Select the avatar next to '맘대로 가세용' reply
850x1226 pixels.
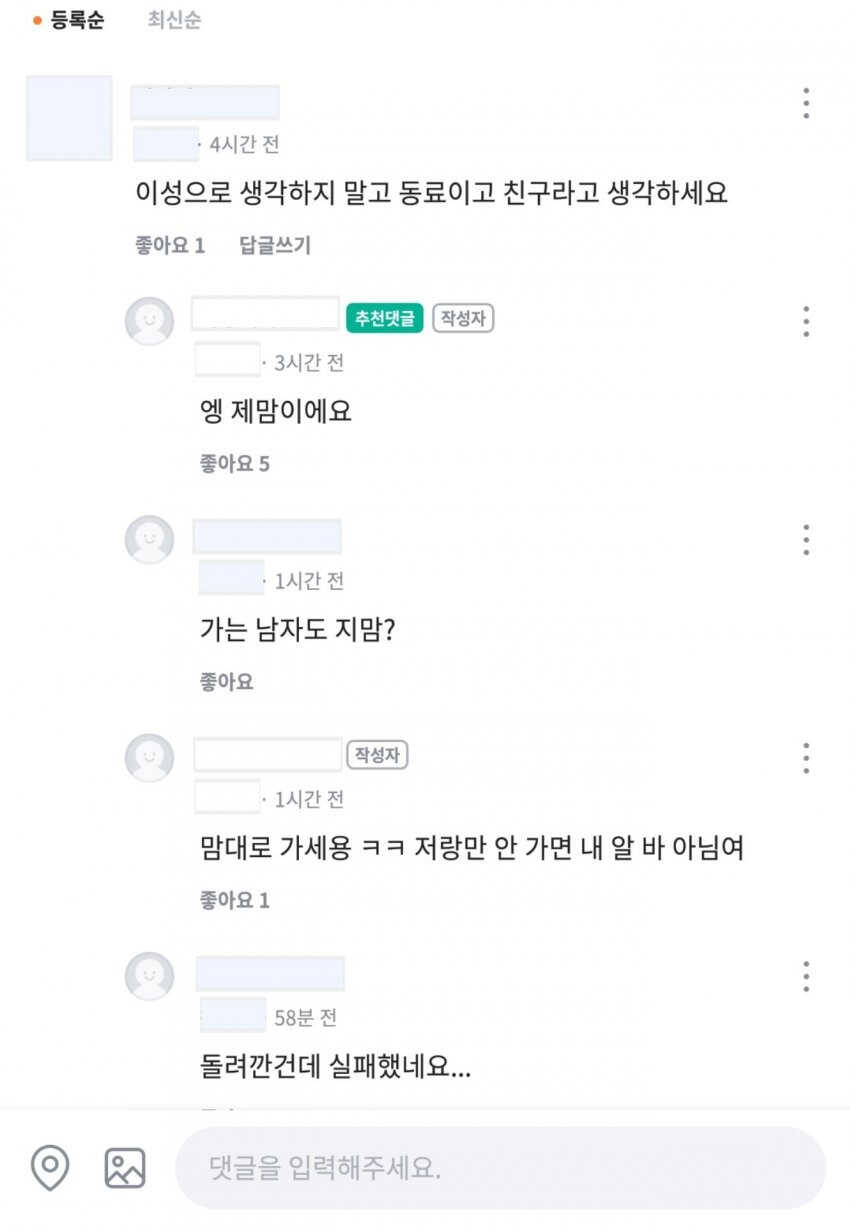149,758
